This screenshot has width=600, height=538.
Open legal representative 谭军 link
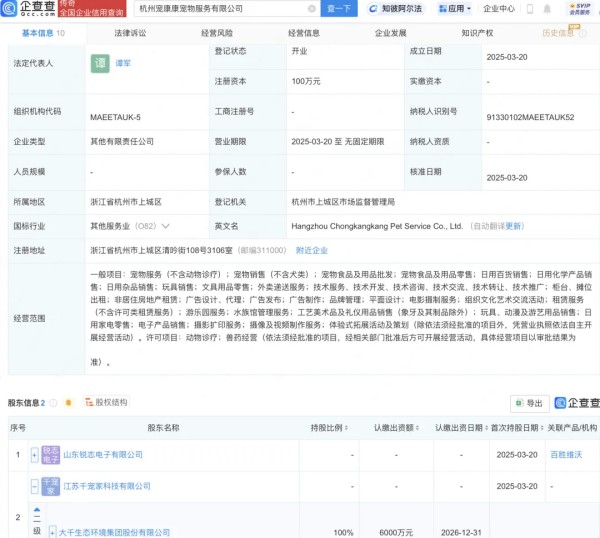pos(123,64)
